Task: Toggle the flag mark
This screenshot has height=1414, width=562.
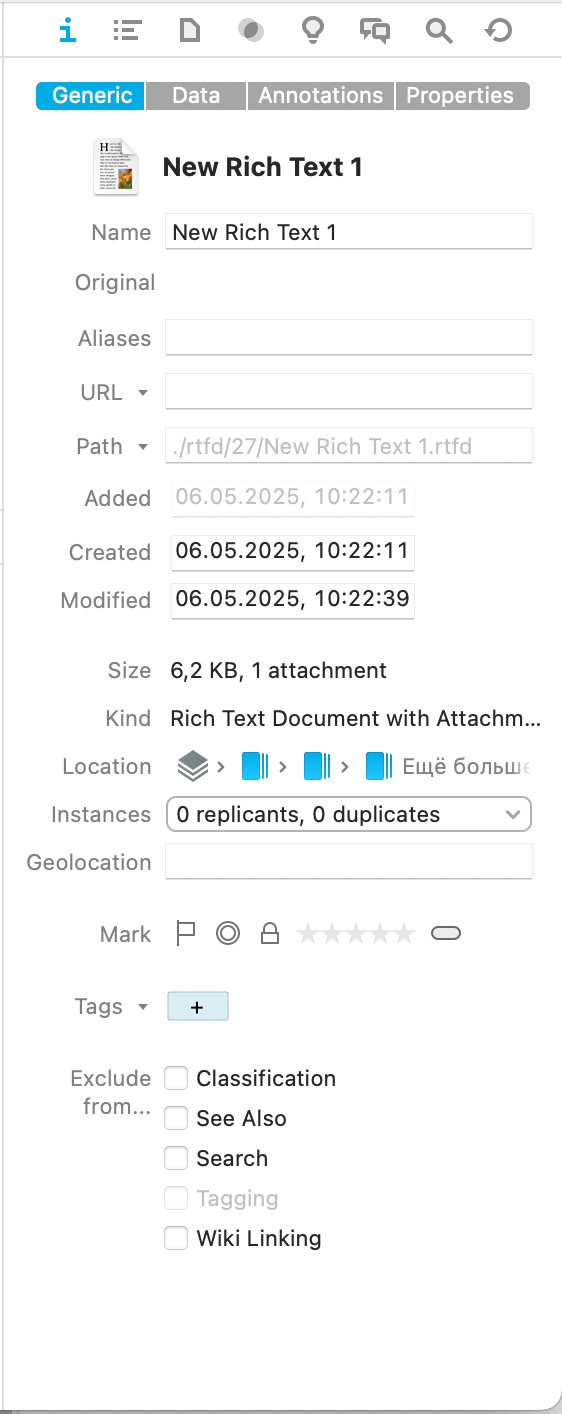Action: tap(185, 934)
